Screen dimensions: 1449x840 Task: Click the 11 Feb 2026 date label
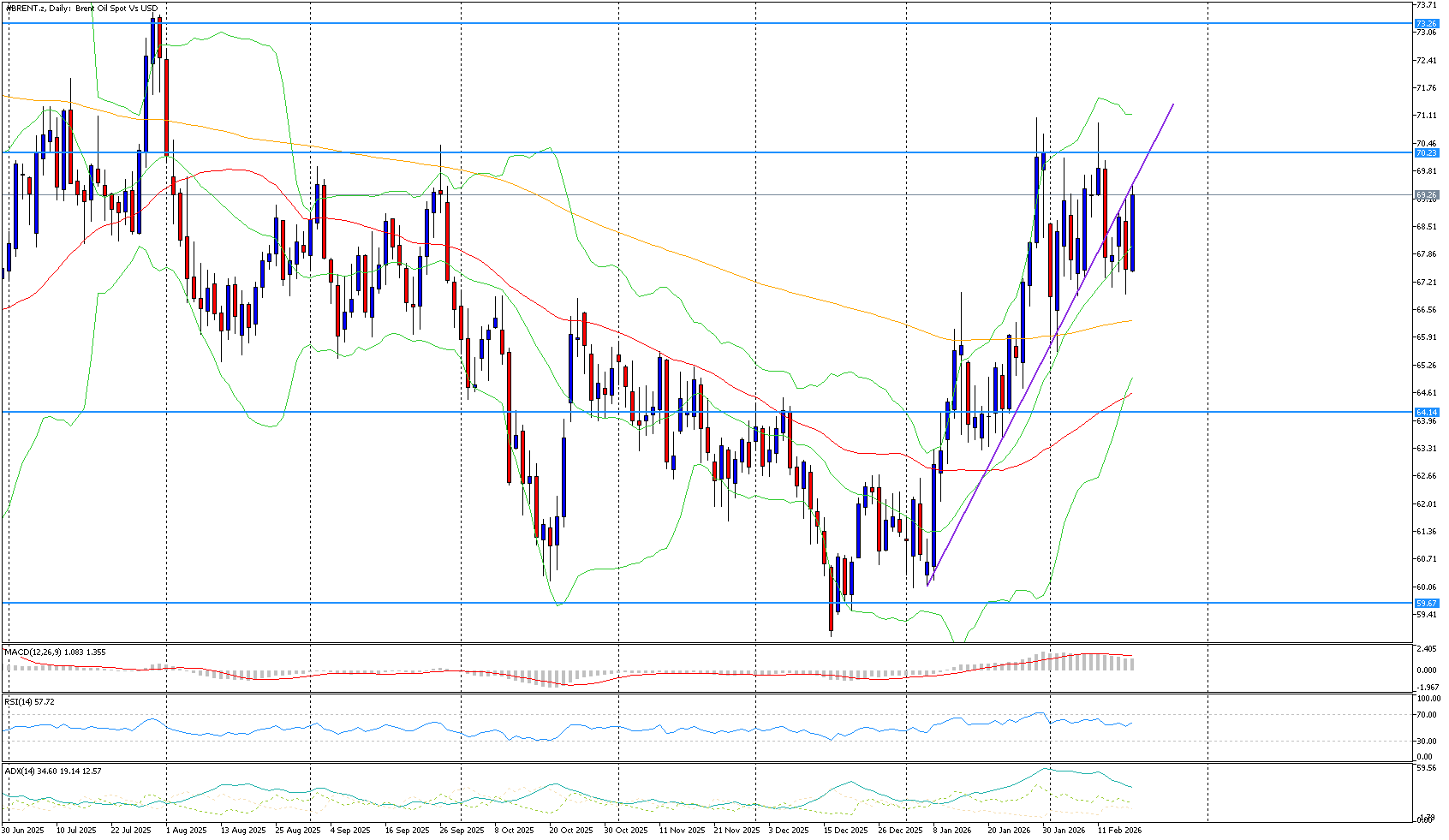click(1120, 831)
